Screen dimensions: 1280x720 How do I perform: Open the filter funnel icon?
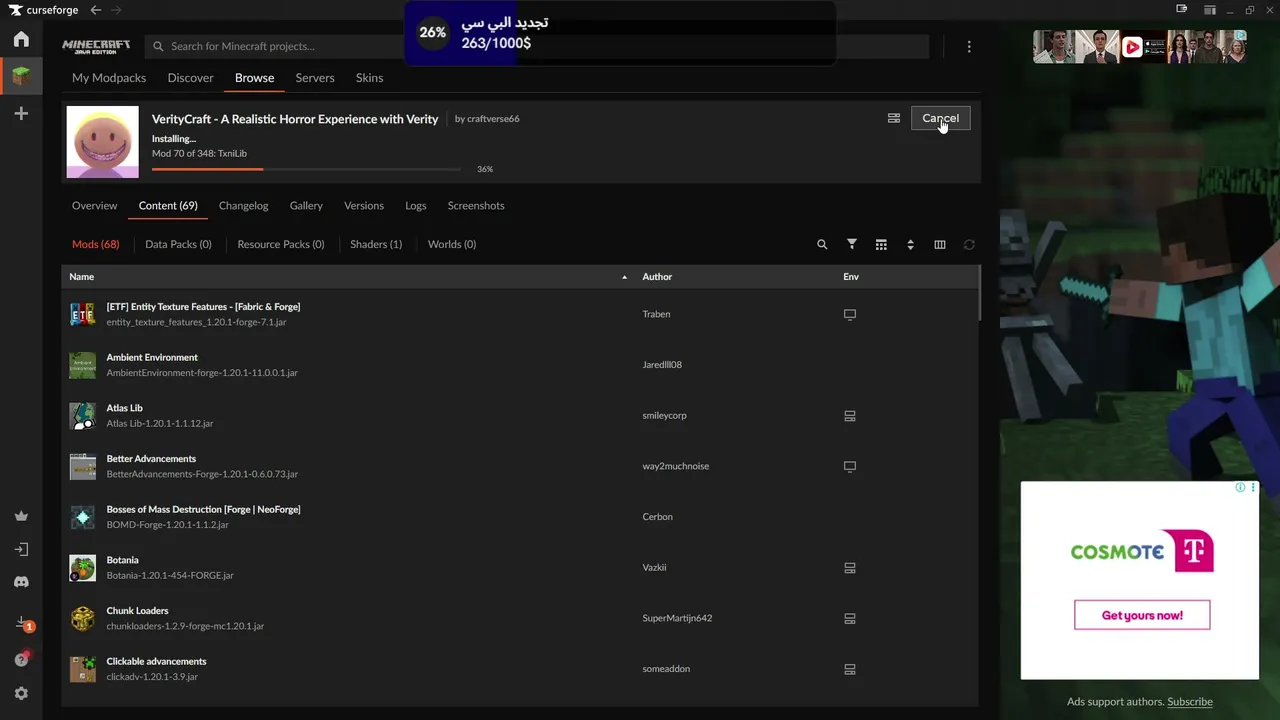click(x=852, y=244)
